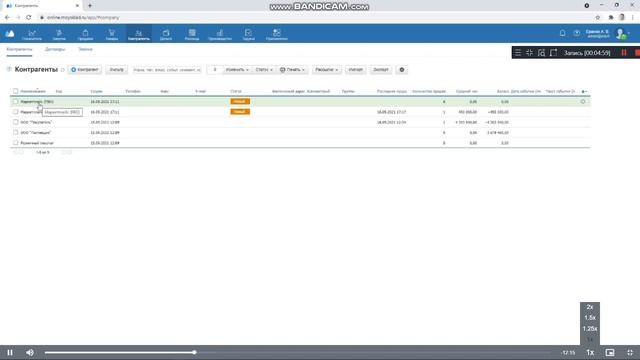Open the Деньги section in top navigation
640x360 pixels.
tap(166, 34)
